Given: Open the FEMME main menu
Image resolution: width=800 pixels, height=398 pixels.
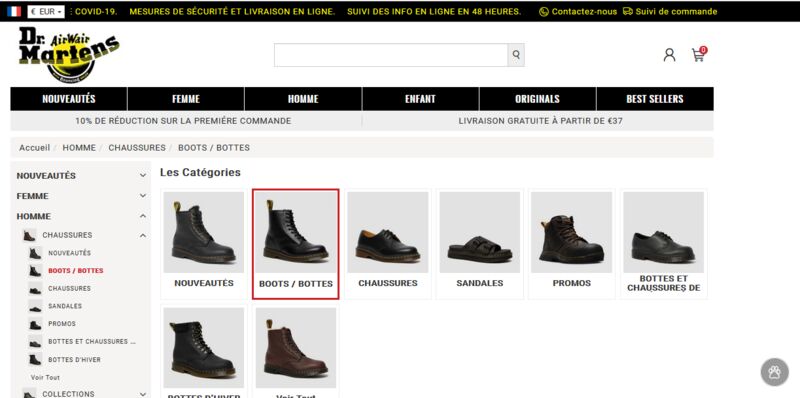Looking at the screenshot, I should click(186, 99).
